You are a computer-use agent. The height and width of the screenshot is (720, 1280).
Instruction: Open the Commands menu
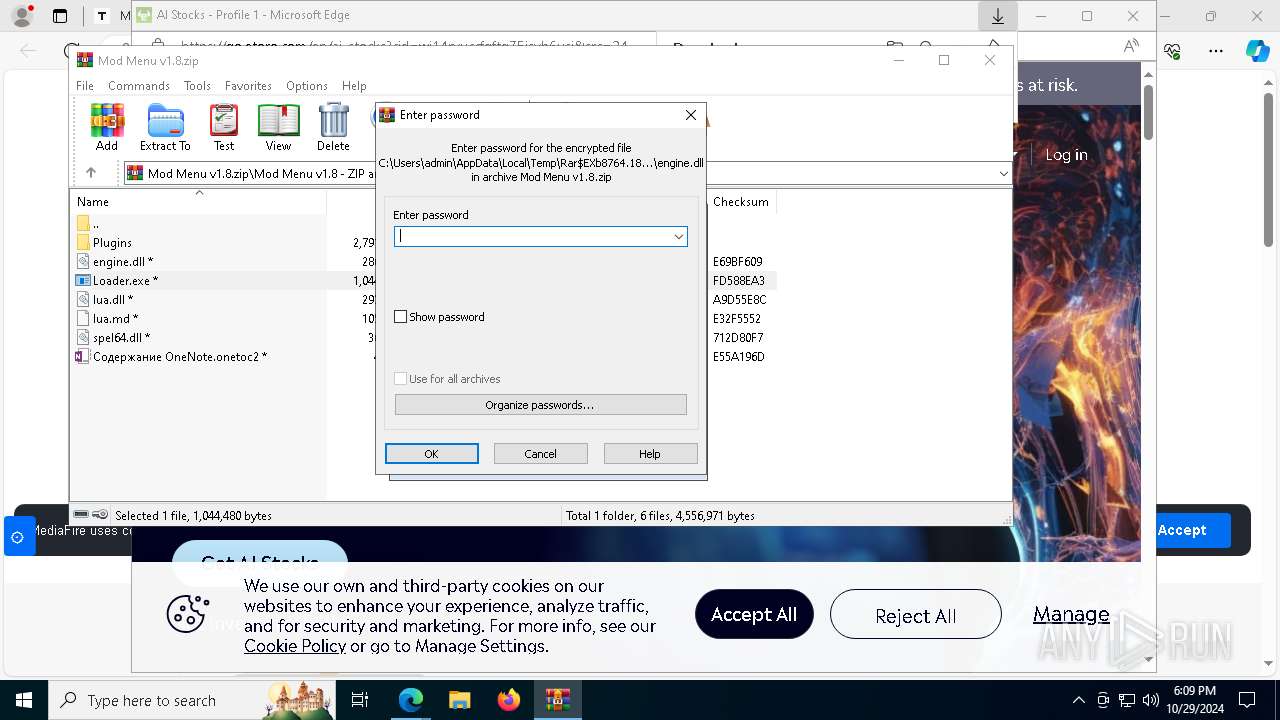139,86
